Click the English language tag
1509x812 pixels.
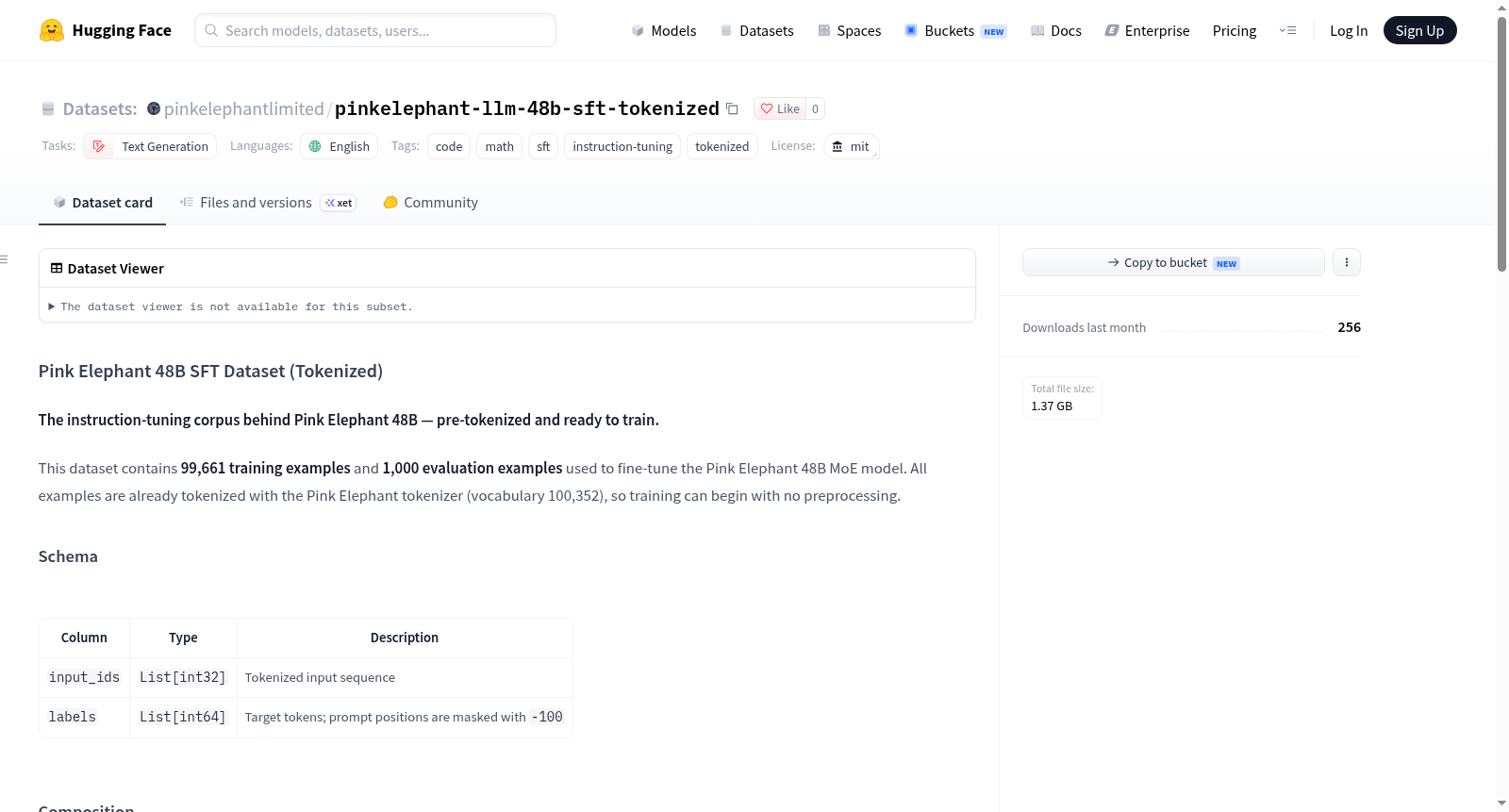[340, 146]
